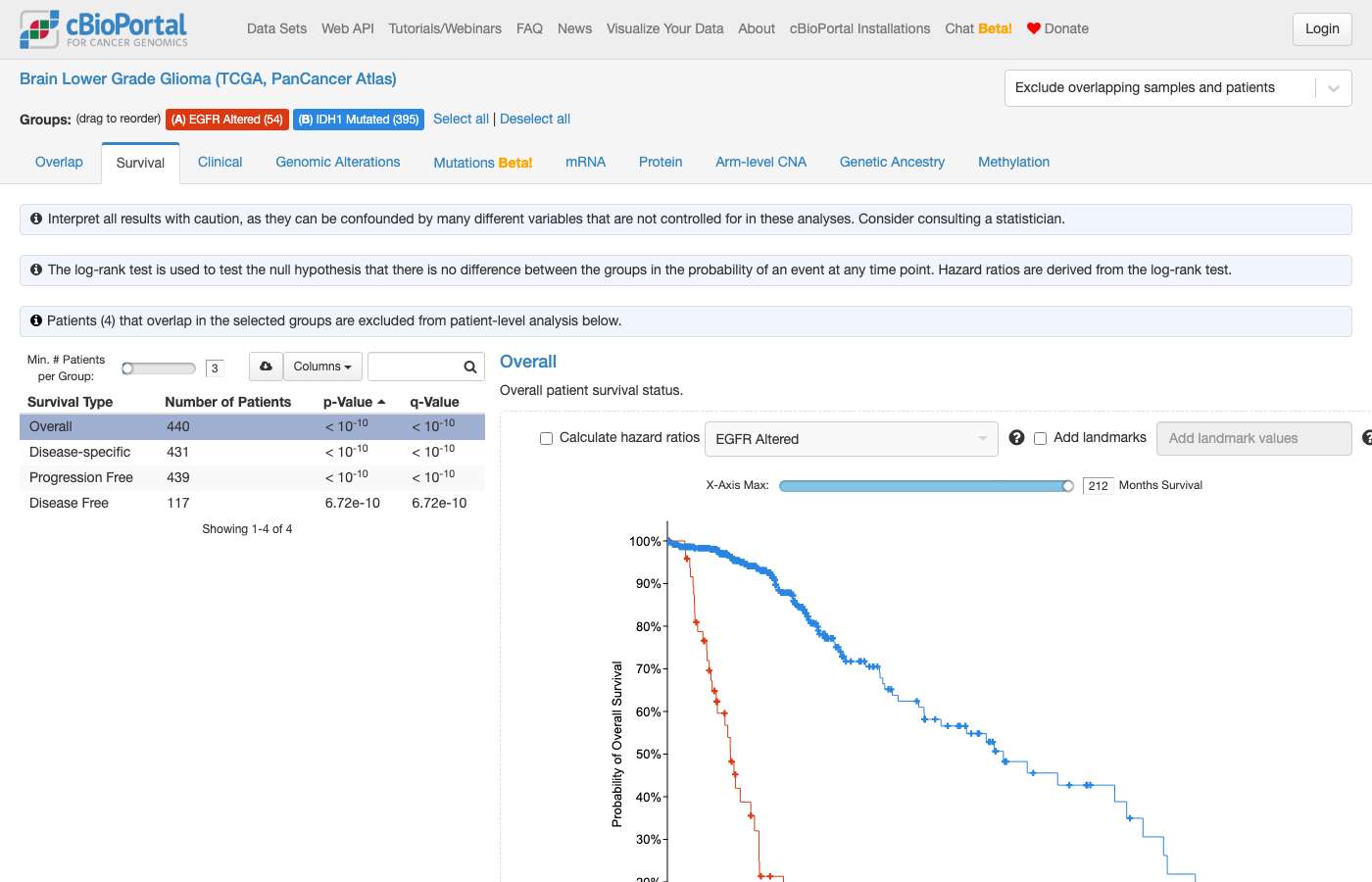Viewport: 1372px width, 882px height.
Task: Select the Protein tab
Action: click(661, 163)
